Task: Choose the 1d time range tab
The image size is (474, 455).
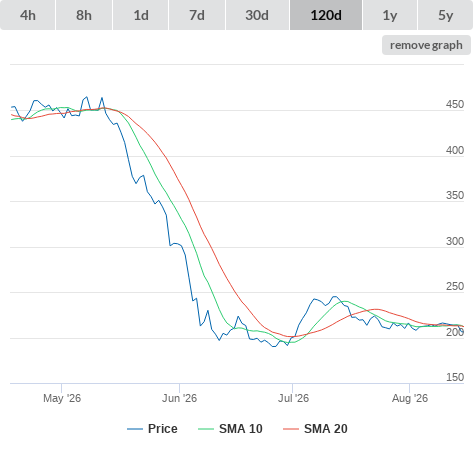Action: [x=141, y=15]
